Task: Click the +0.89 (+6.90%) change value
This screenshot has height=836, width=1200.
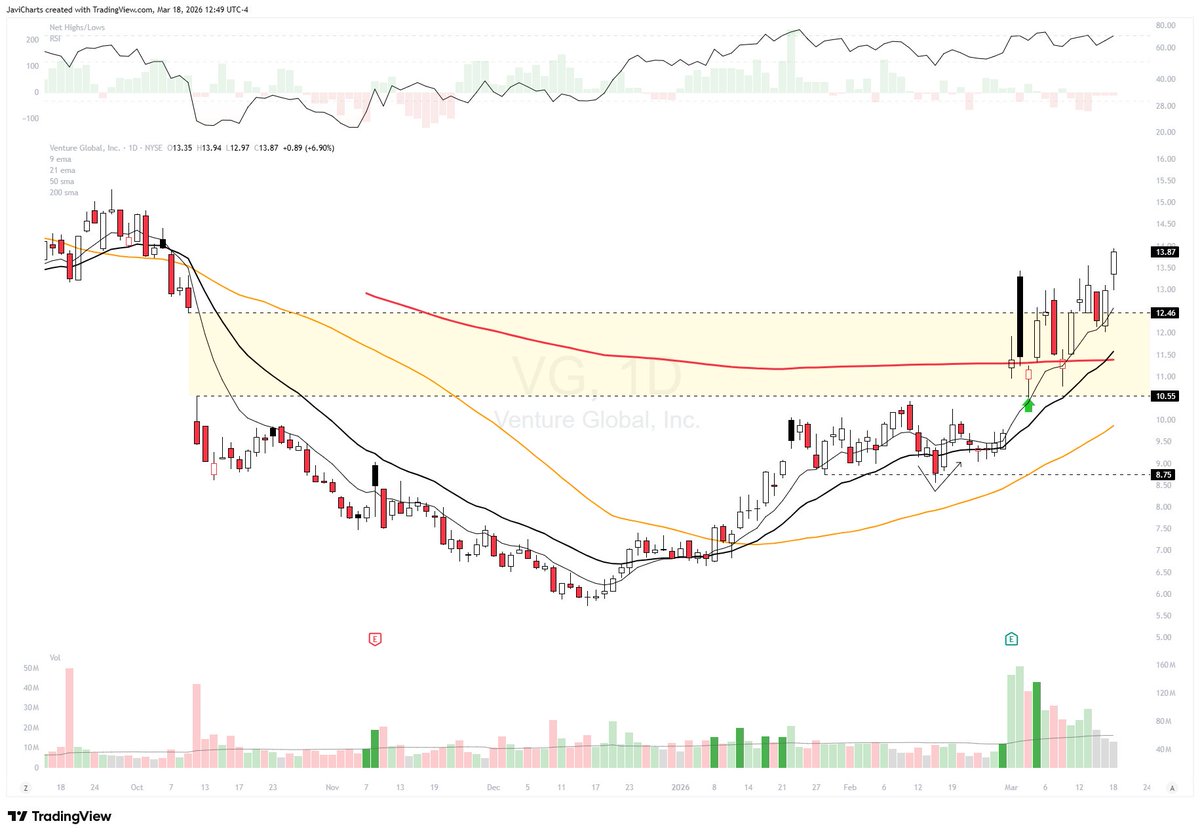Action: (x=307, y=148)
